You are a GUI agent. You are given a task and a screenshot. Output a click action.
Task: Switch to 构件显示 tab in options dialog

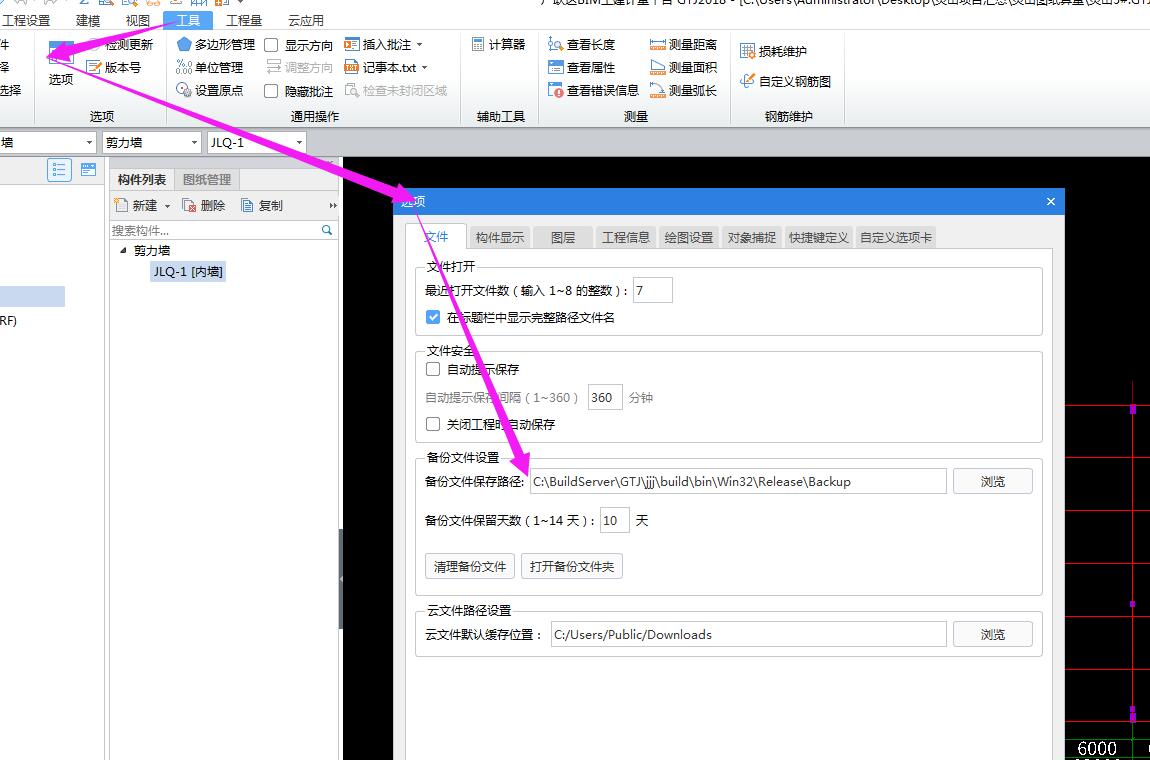point(499,237)
